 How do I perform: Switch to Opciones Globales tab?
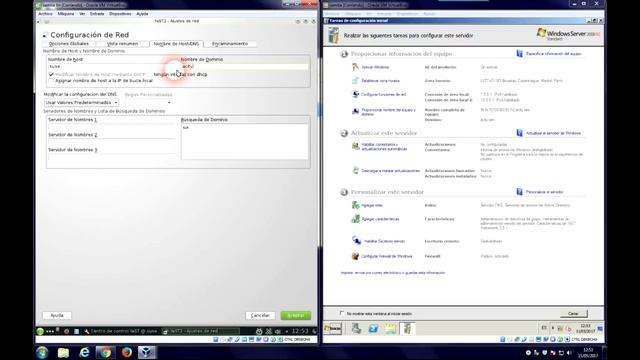click(69, 44)
